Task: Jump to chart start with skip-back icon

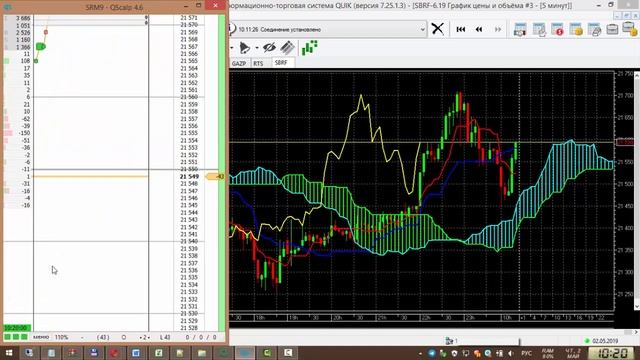Action: pos(460,29)
